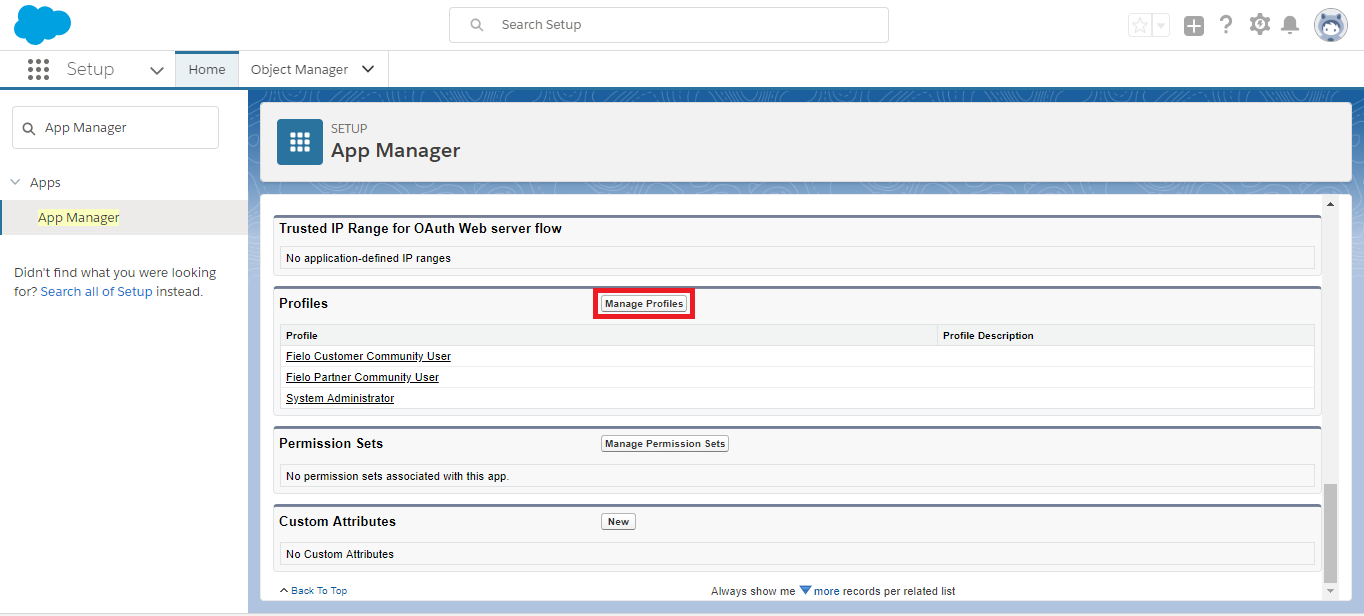Open the Setup gear icon
Viewport: 1364px width, 616px height.
1260,25
